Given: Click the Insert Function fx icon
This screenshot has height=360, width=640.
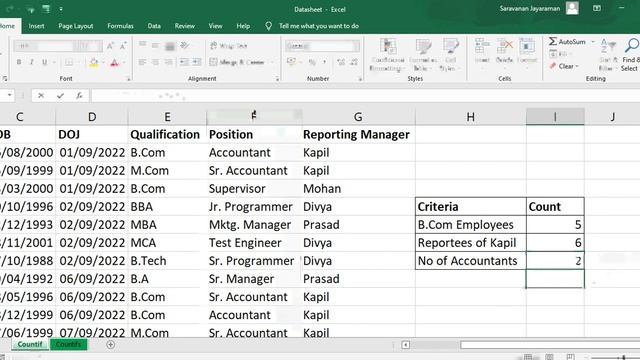Looking at the screenshot, I should [x=79, y=96].
